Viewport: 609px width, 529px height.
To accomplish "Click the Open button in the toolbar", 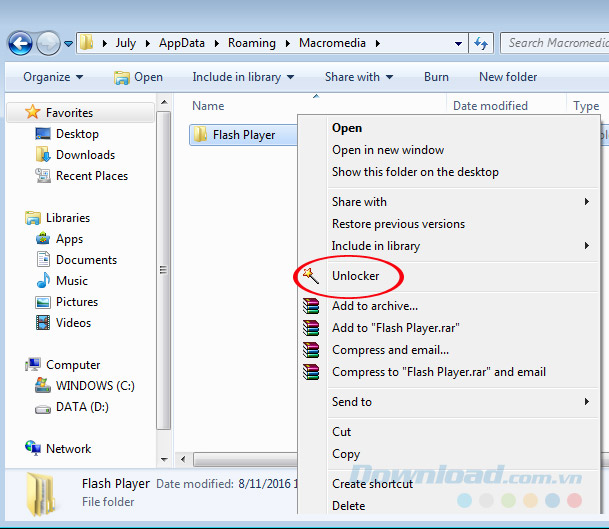I will pyautogui.click(x=138, y=77).
